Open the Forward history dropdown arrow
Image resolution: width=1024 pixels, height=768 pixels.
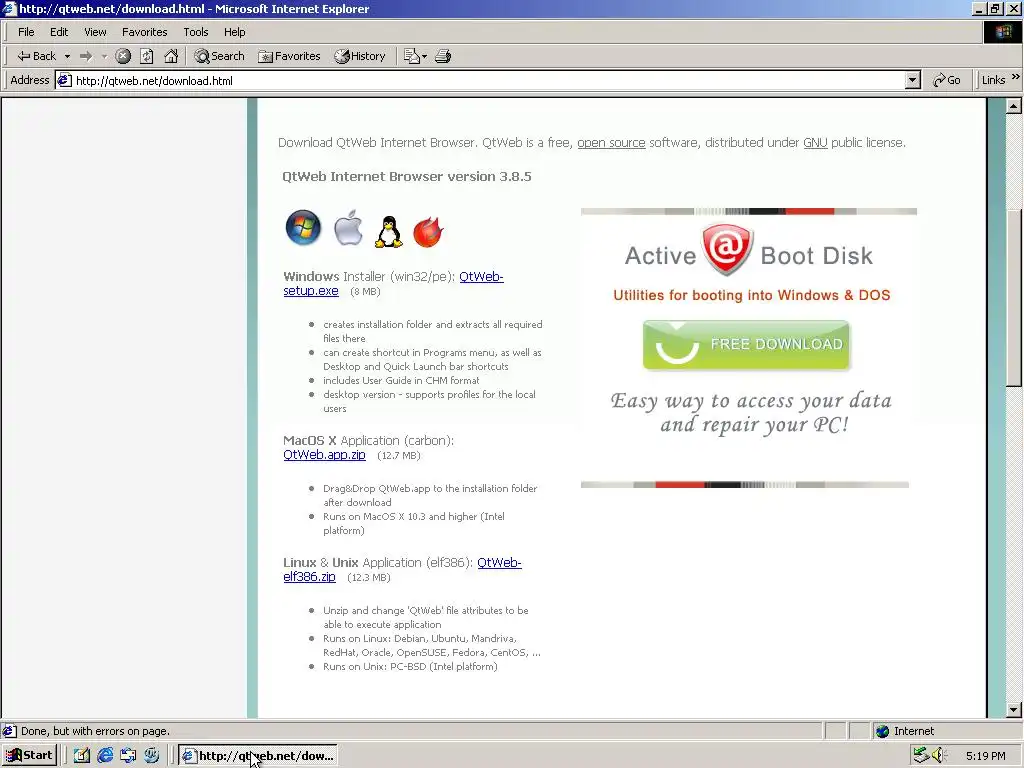[104, 56]
